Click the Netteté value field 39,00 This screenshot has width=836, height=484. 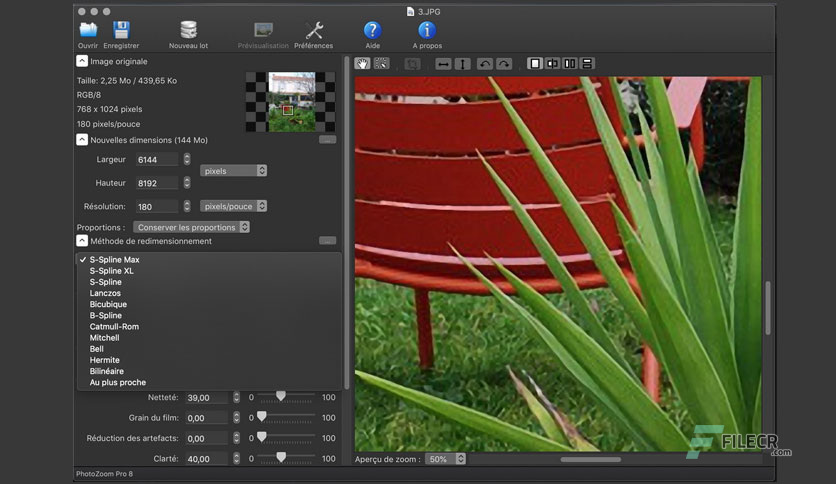pyautogui.click(x=207, y=398)
